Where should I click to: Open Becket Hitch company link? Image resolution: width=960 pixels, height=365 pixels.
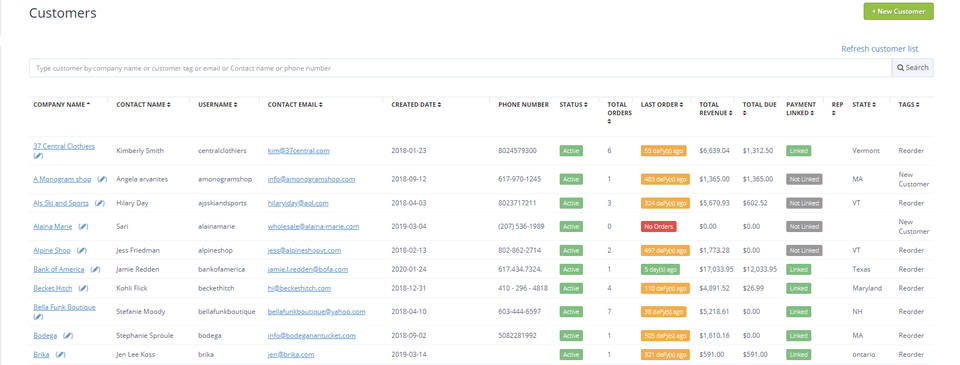53,288
